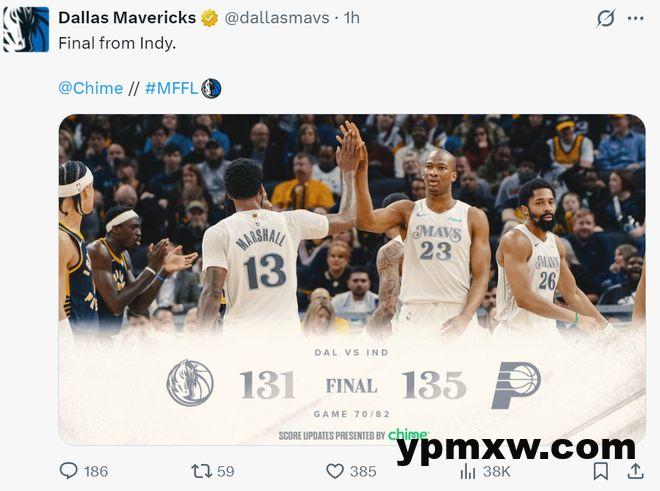Retweet the post using the repost icon
The height and width of the screenshot is (491, 660).
(202, 471)
